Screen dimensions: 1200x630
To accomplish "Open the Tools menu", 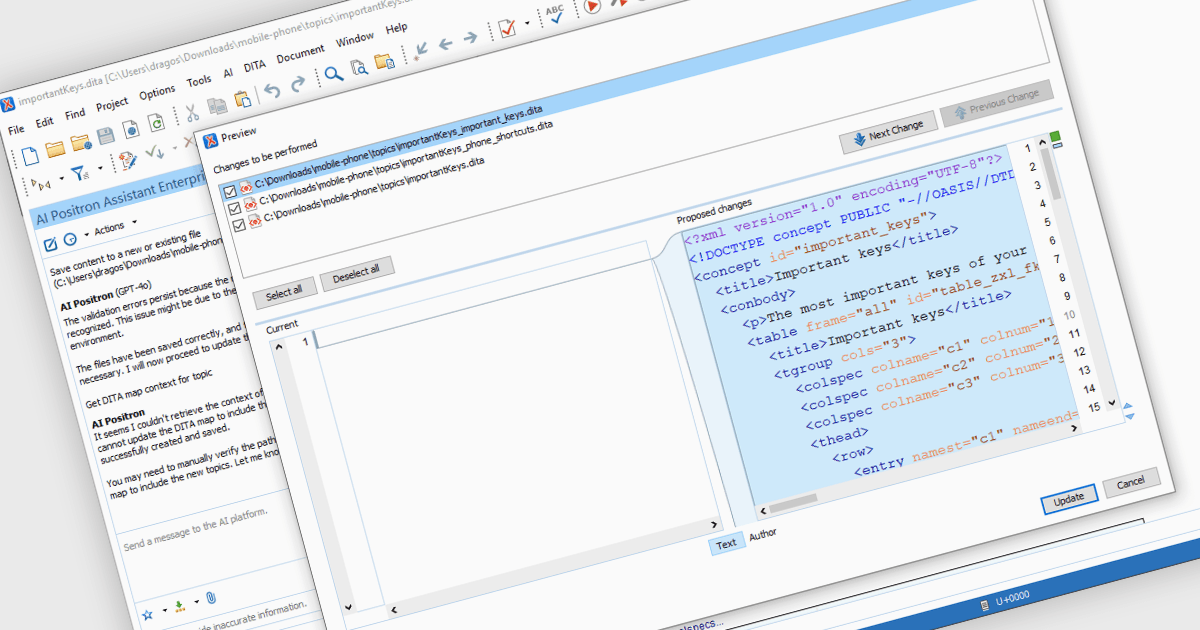I will click(x=198, y=80).
